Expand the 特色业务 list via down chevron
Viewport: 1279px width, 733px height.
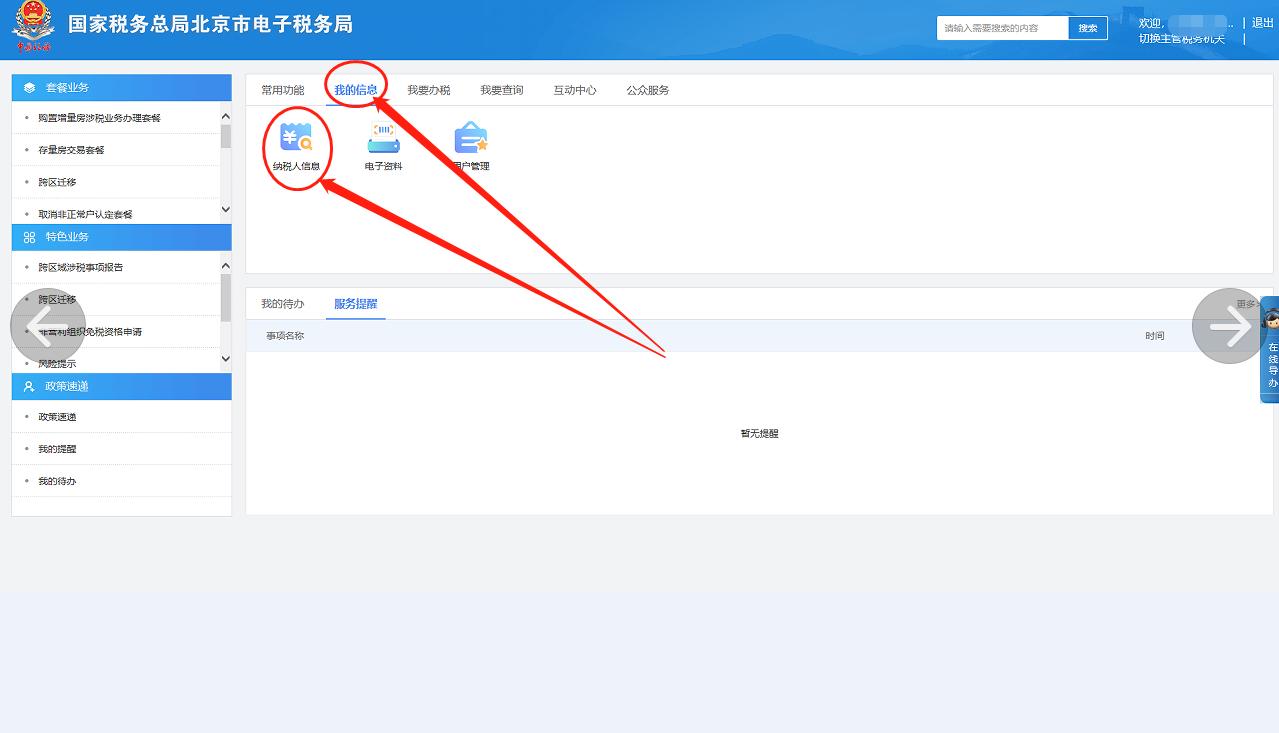click(225, 359)
